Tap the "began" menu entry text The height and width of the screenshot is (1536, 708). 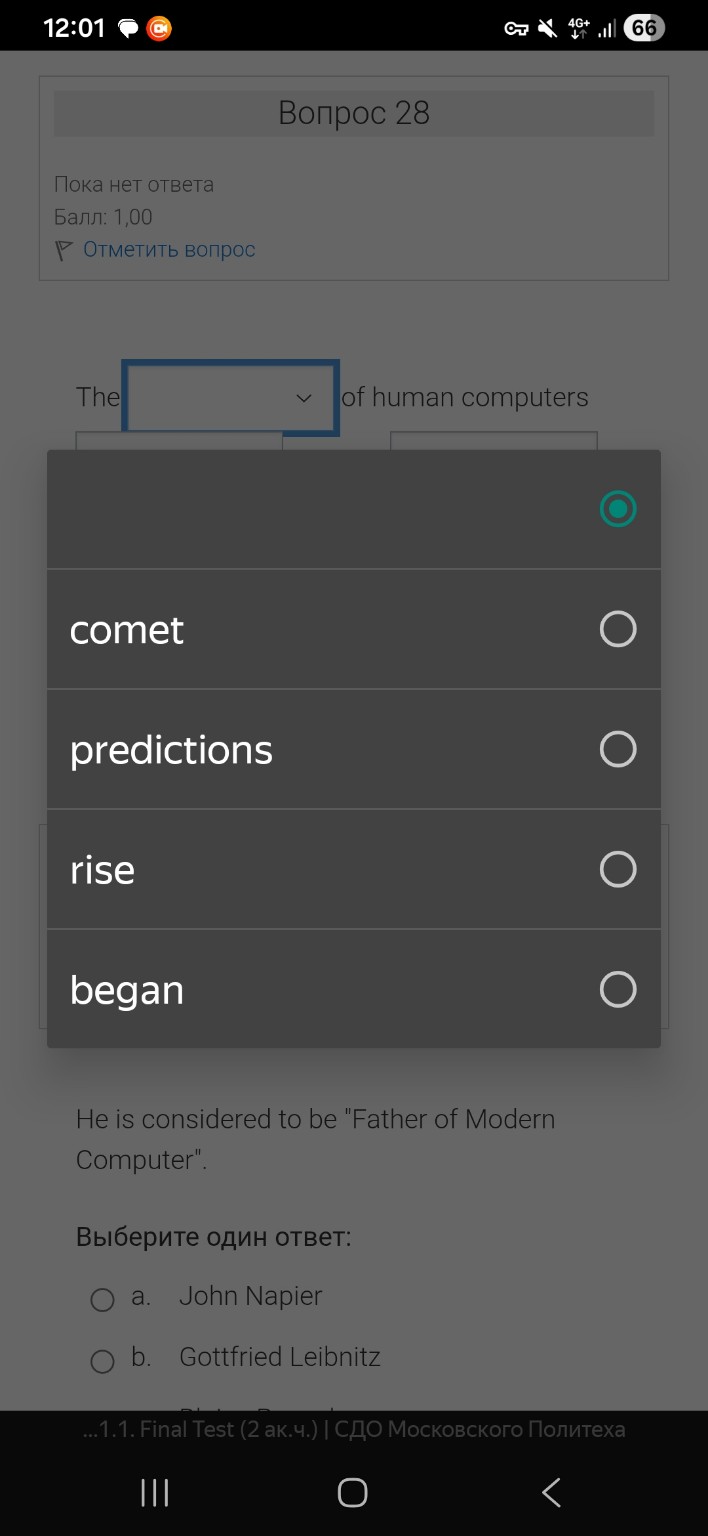[x=127, y=990]
